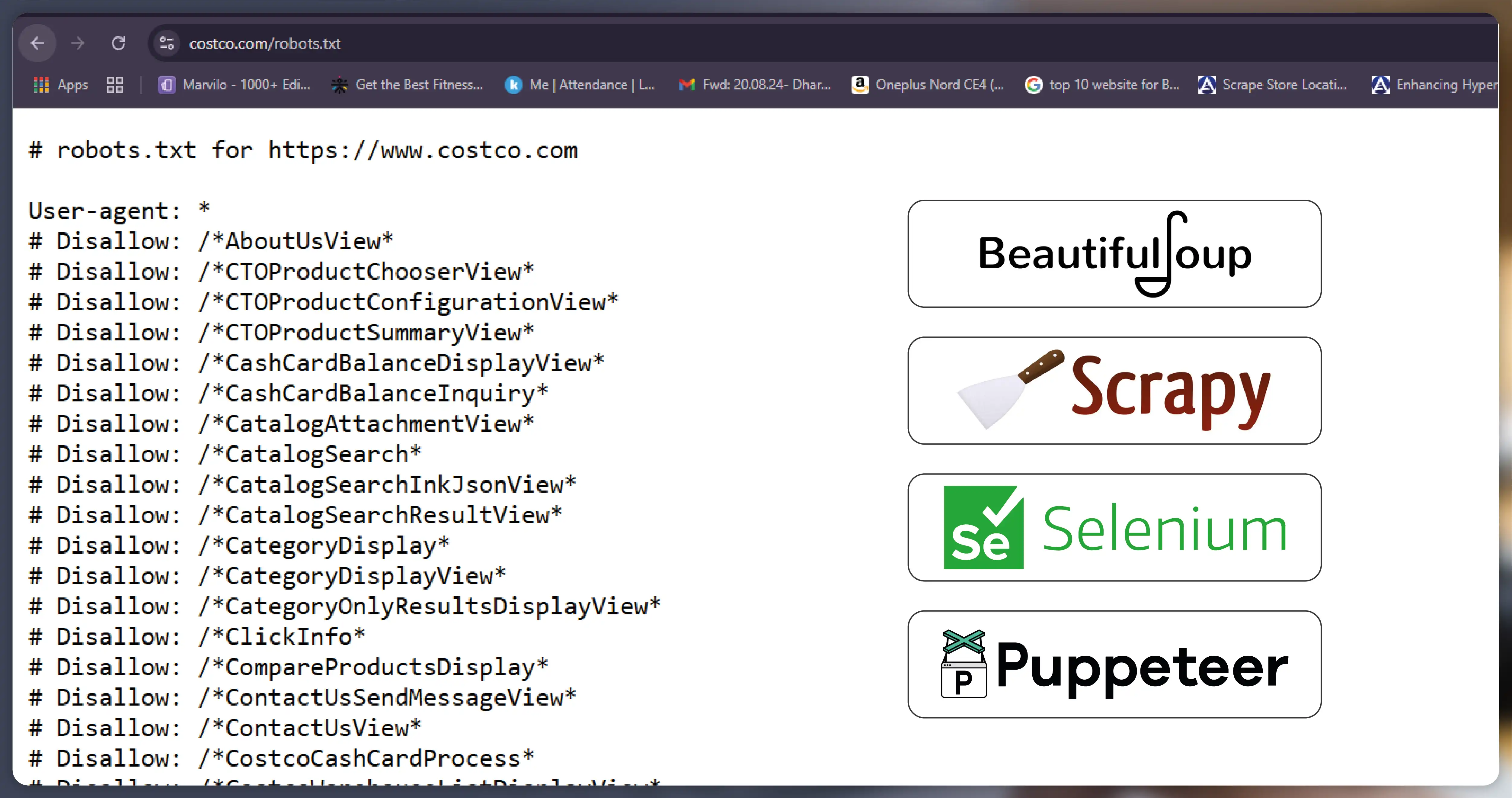Go back using the browser back arrow
The height and width of the screenshot is (798, 1512).
[x=37, y=43]
